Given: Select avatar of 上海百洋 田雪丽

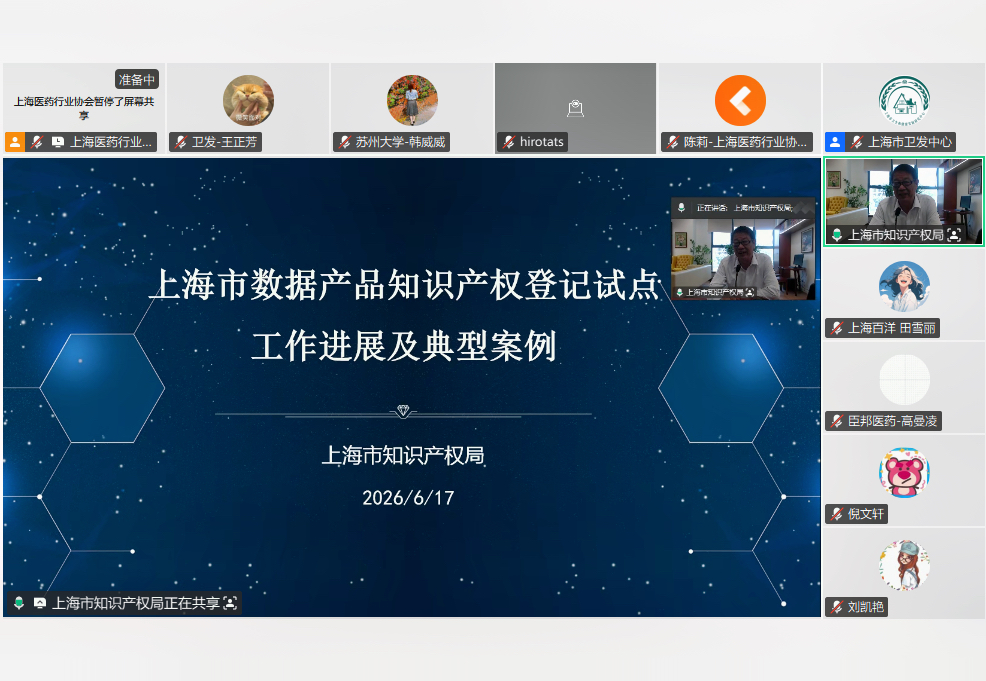Looking at the screenshot, I should pos(904,287).
